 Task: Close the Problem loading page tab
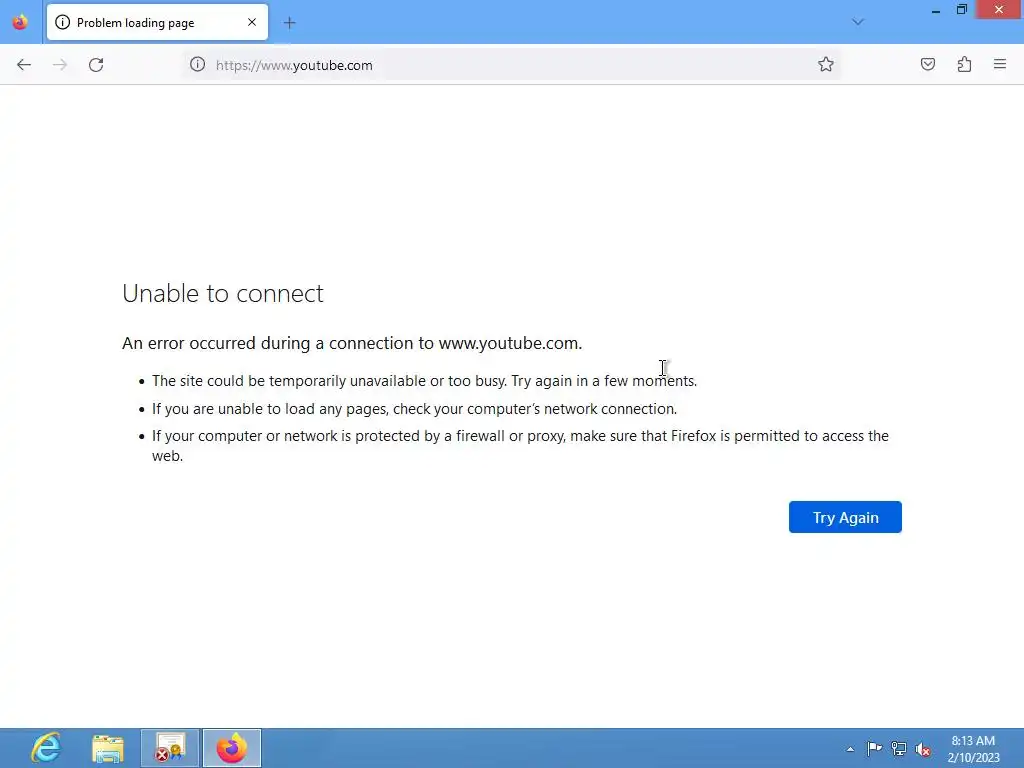tap(251, 22)
